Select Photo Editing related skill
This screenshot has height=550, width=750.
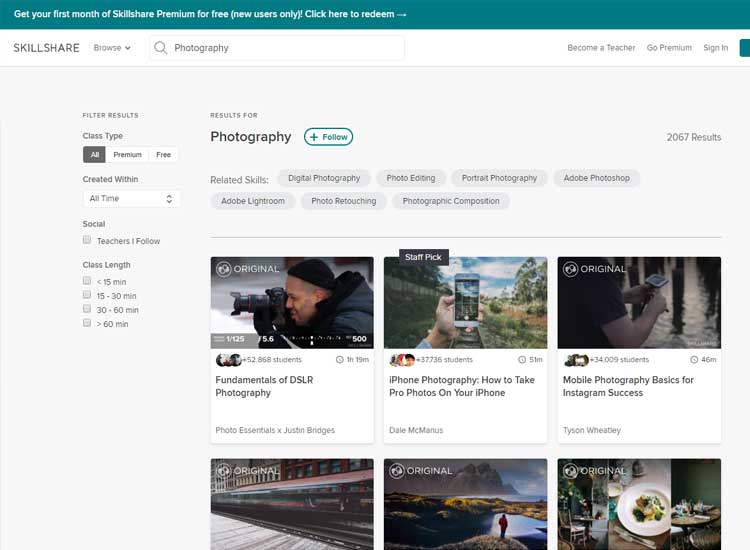[411, 178]
